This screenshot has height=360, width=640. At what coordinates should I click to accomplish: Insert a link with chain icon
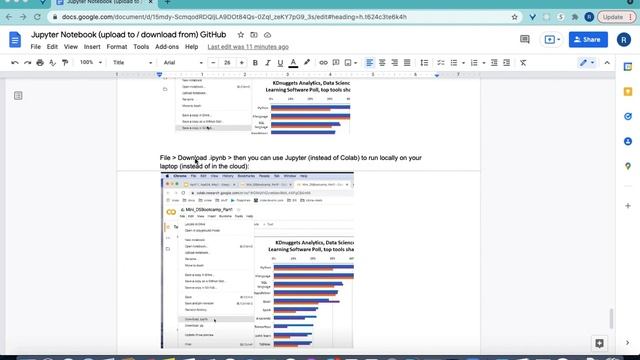pos(323,63)
